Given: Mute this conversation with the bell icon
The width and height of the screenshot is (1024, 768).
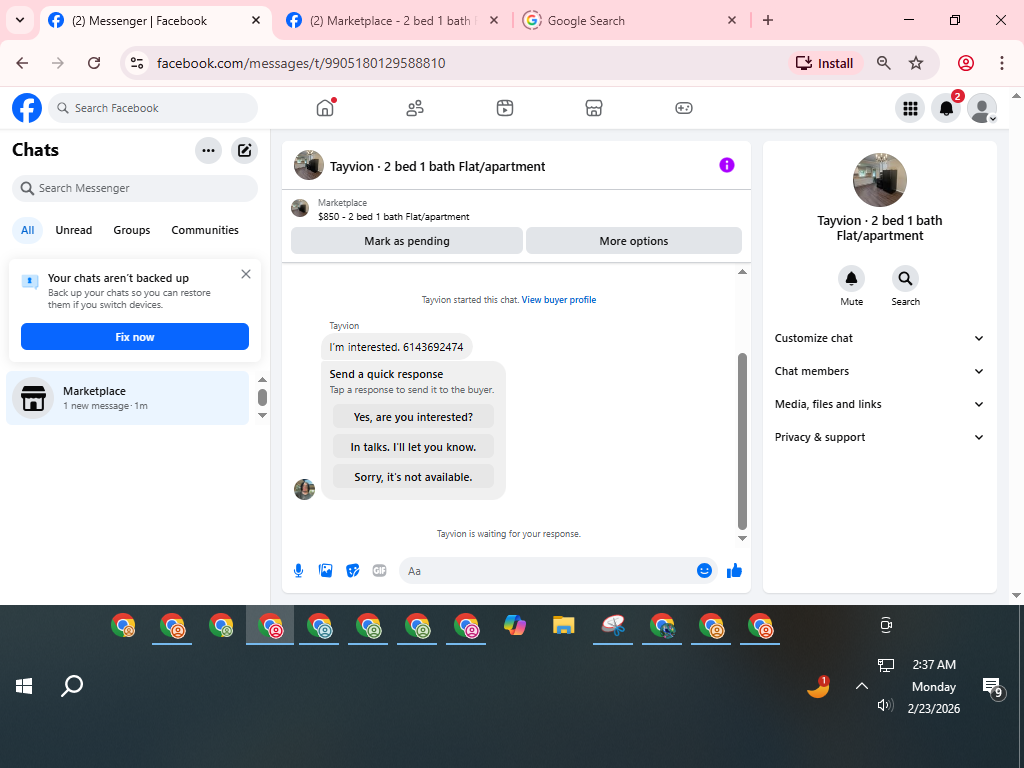Looking at the screenshot, I should pyautogui.click(x=852, y=279).
